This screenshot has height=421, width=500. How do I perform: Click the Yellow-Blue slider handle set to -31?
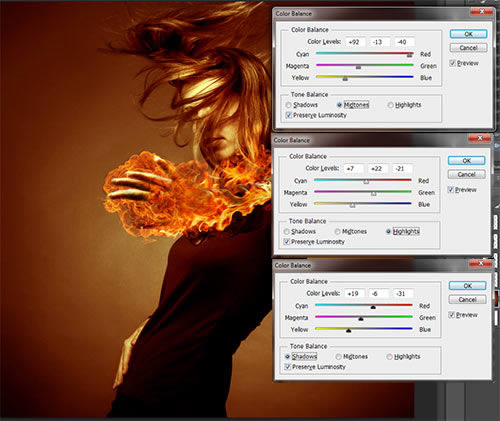tap(348, 330)
